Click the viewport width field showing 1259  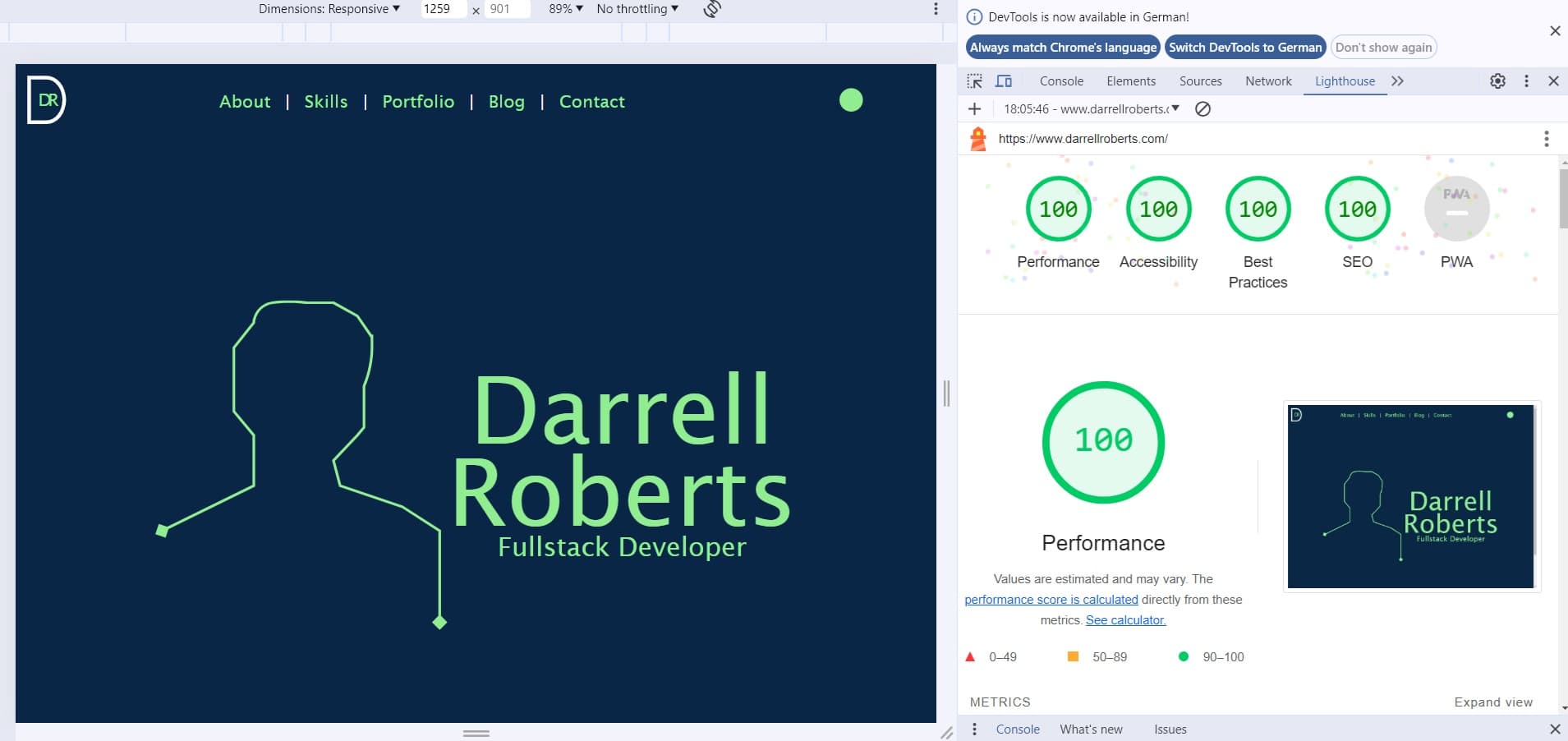tap(444, 9)
